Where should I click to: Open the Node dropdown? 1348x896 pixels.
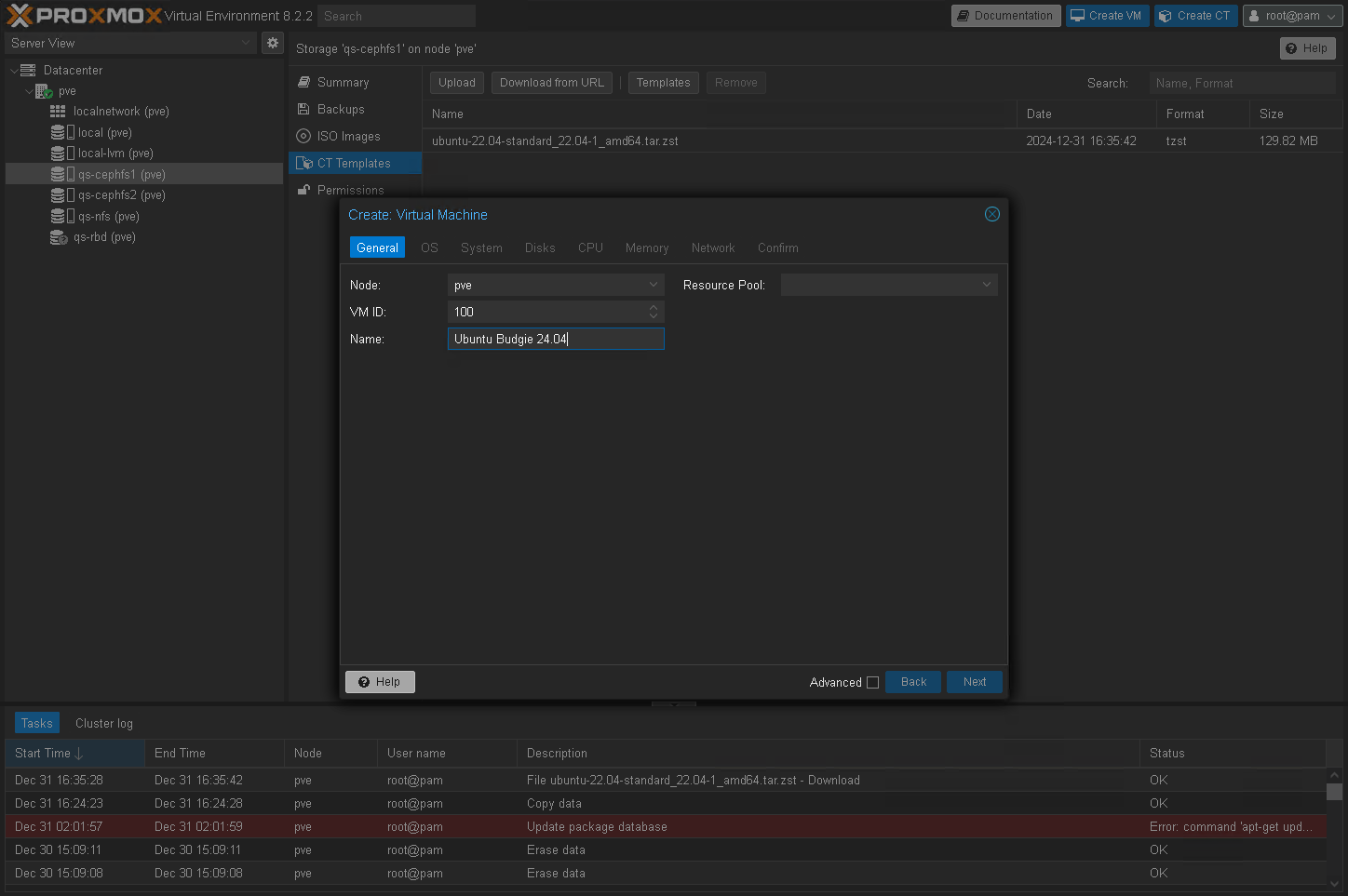coord(654,285)
